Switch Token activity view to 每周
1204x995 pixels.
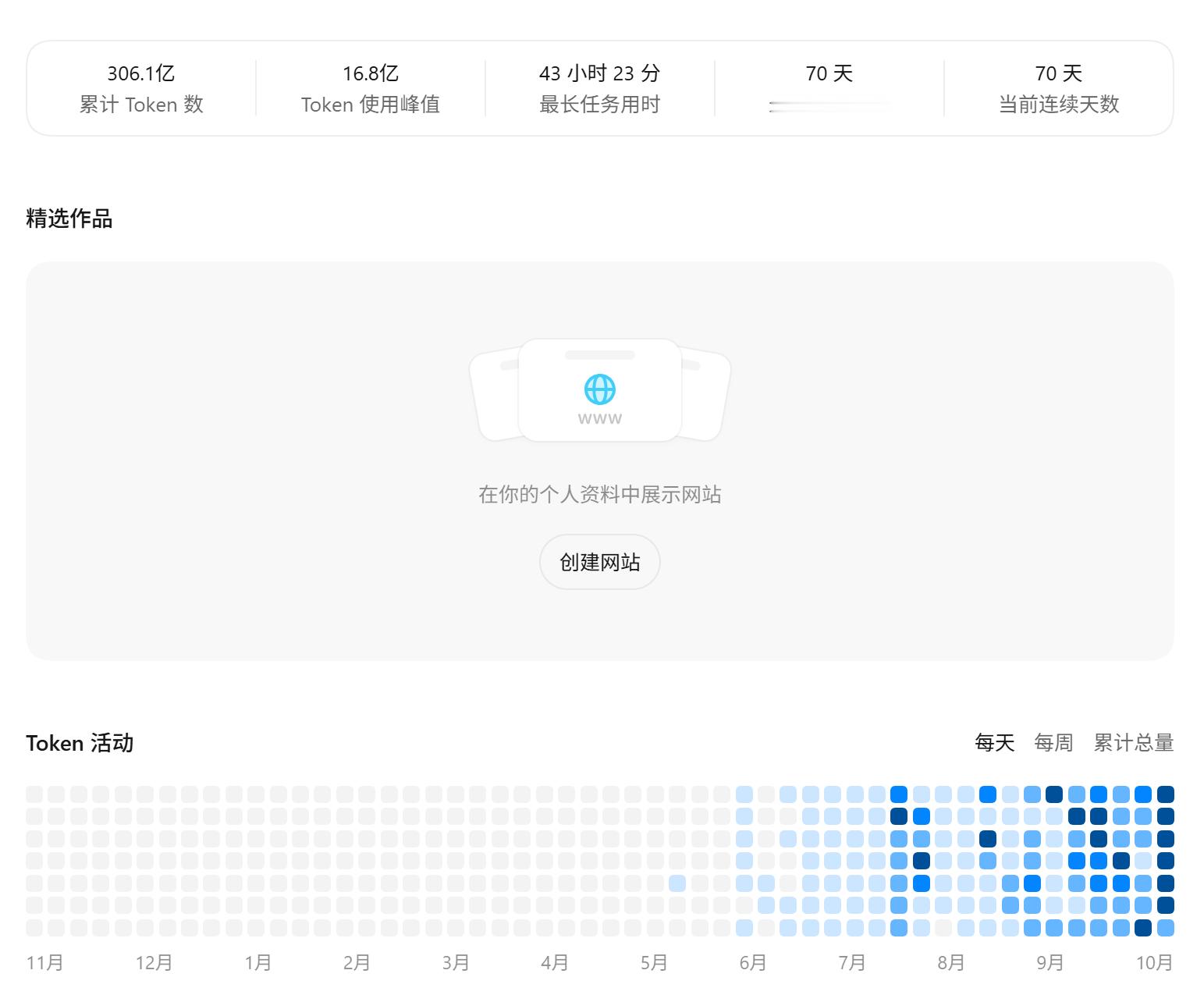coord(1053,743)
